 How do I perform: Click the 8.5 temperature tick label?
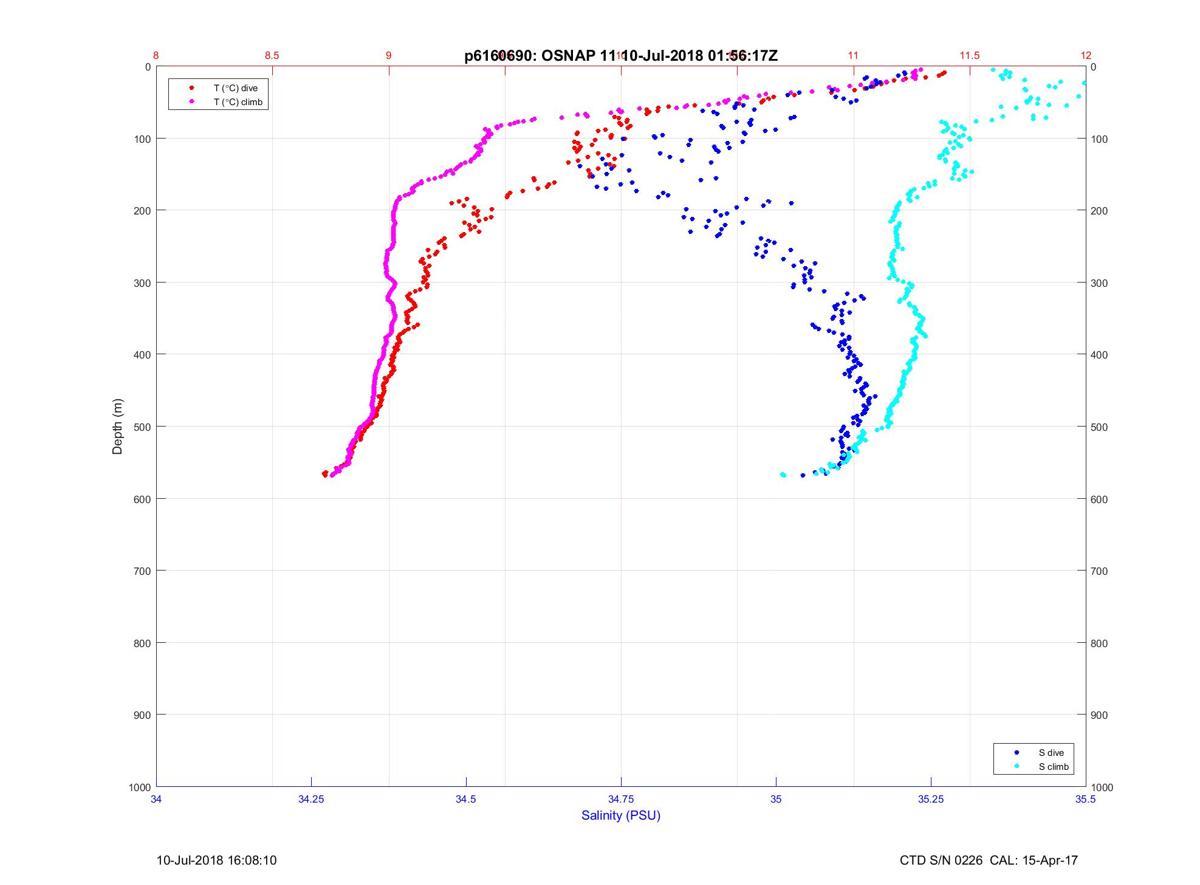273,55
